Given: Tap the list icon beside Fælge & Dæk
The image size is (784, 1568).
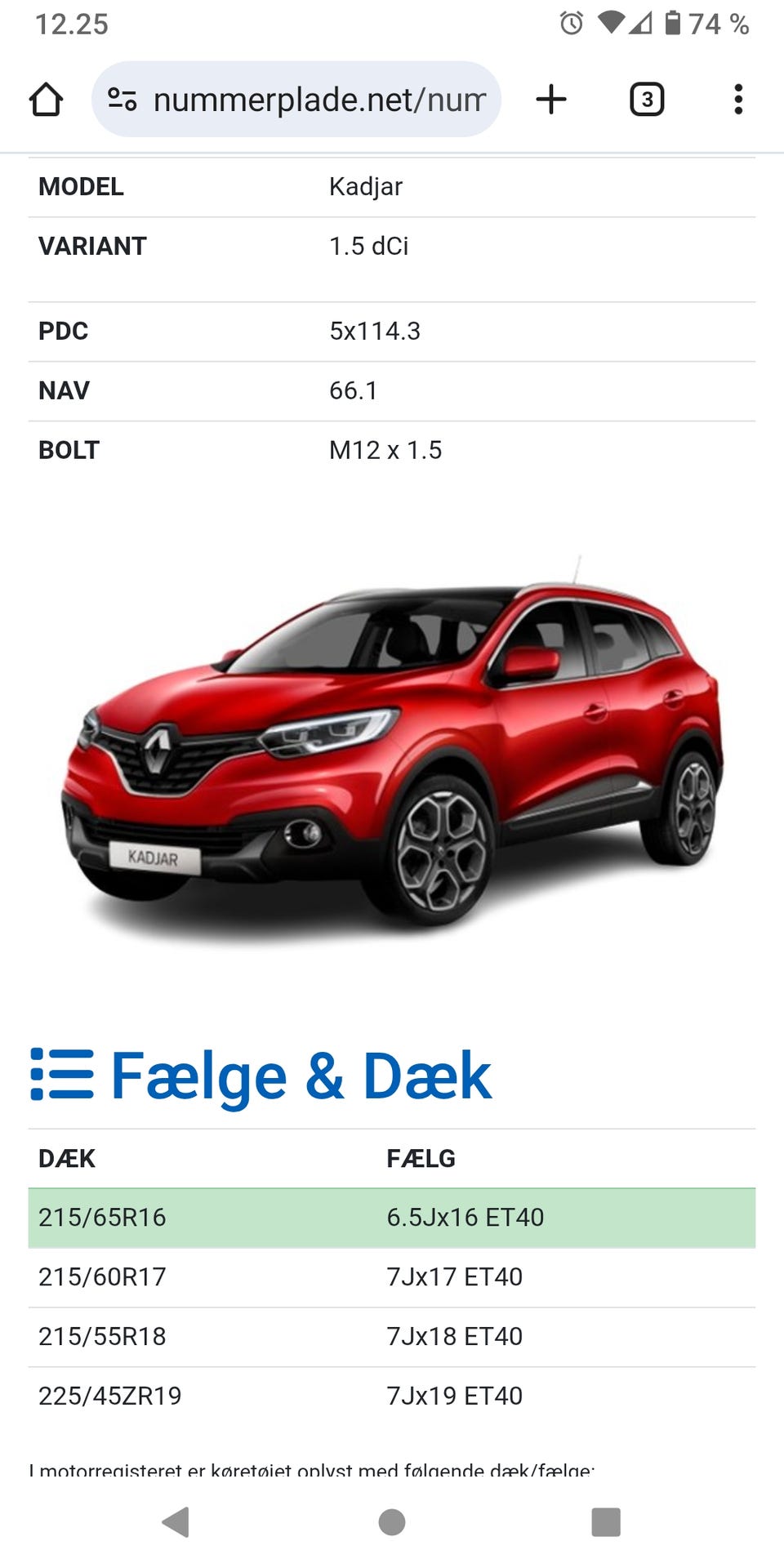Looking at the screenshot, I should tap(62, 1075).
